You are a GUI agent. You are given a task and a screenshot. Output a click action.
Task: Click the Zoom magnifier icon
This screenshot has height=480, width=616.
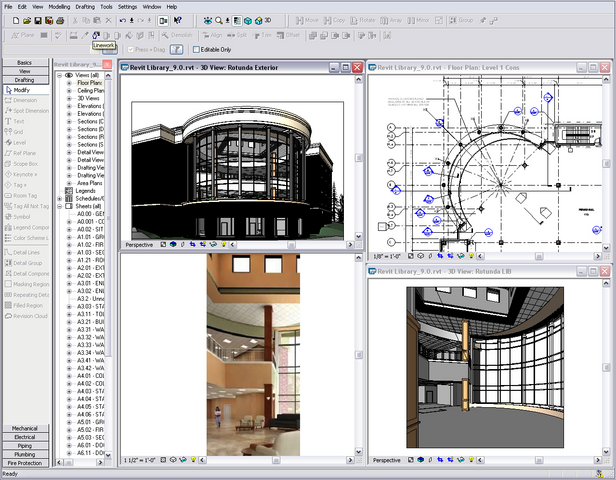[218, 20]
